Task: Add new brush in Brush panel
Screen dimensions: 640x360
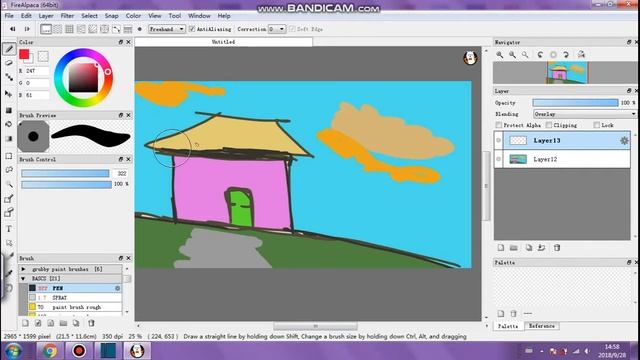Action: [25, 323]
